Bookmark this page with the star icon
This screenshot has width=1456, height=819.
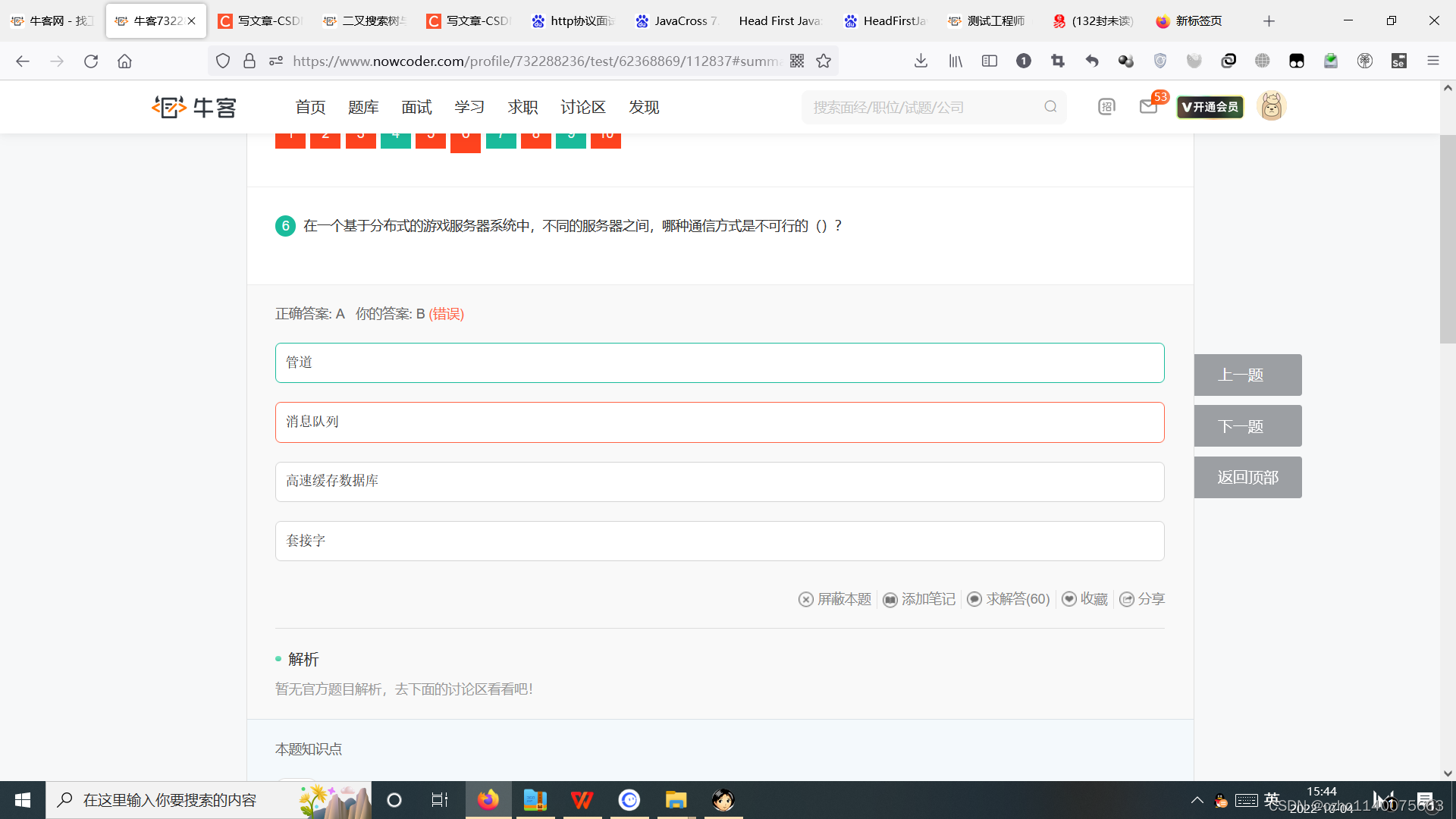[x=824, y=61]
